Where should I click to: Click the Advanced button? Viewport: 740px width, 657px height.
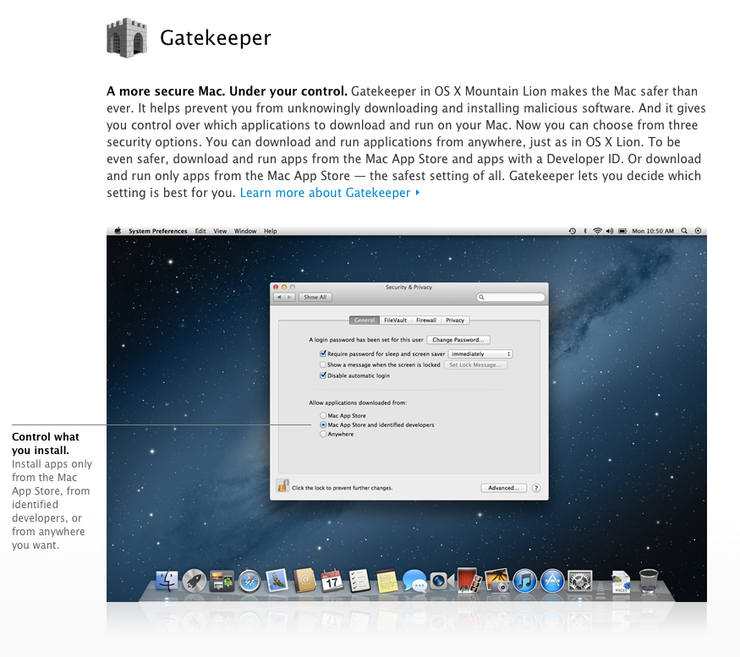pos(504,488)
